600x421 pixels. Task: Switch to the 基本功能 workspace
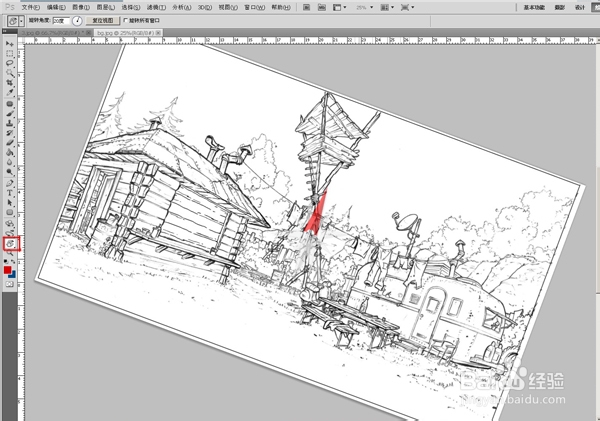[x=534, y=7]
